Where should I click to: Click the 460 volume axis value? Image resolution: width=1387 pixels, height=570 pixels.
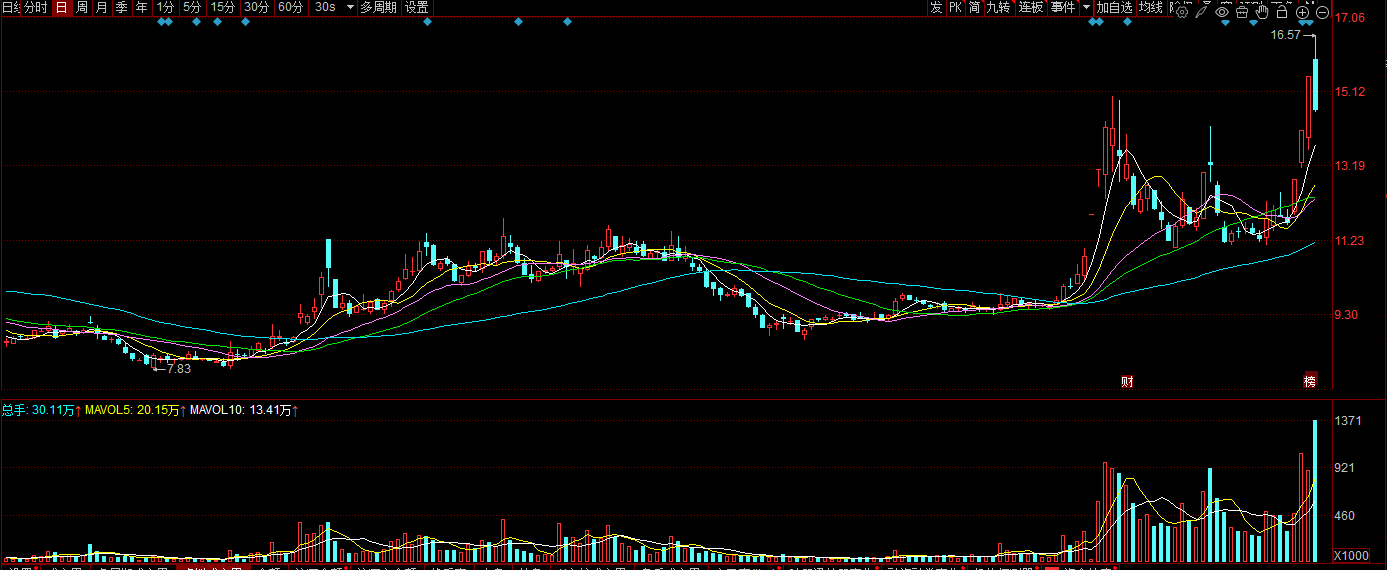(1346, 515)
